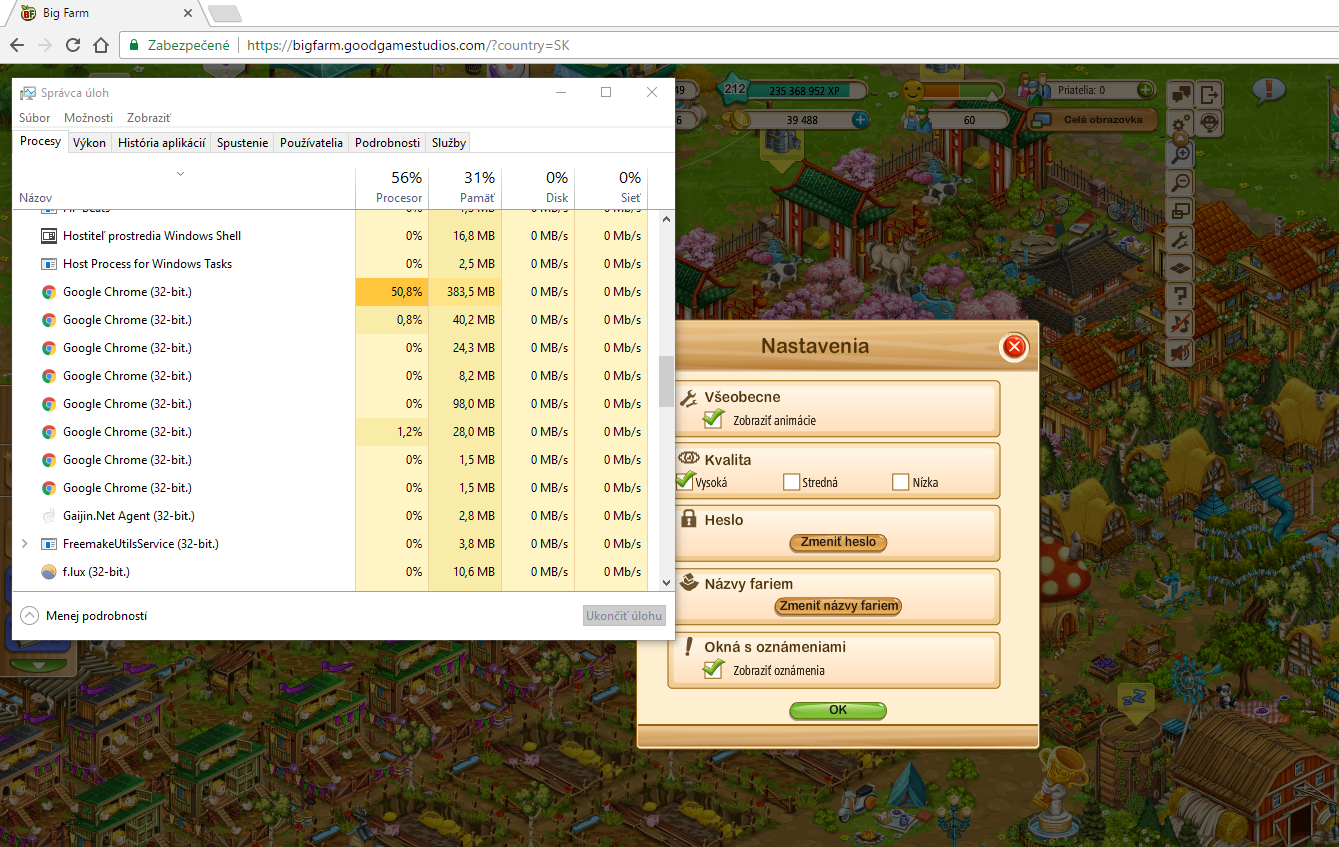Close Nastavenia dialog with red X
Image resolution: width=1339 pixels, height=847 pixels.
[x=1014, y=347]
